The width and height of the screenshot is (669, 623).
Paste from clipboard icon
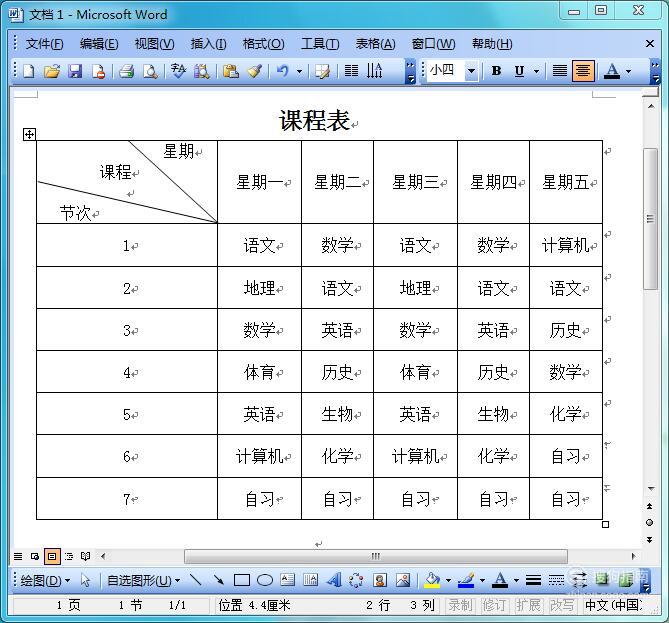click(x=230, y=71)
